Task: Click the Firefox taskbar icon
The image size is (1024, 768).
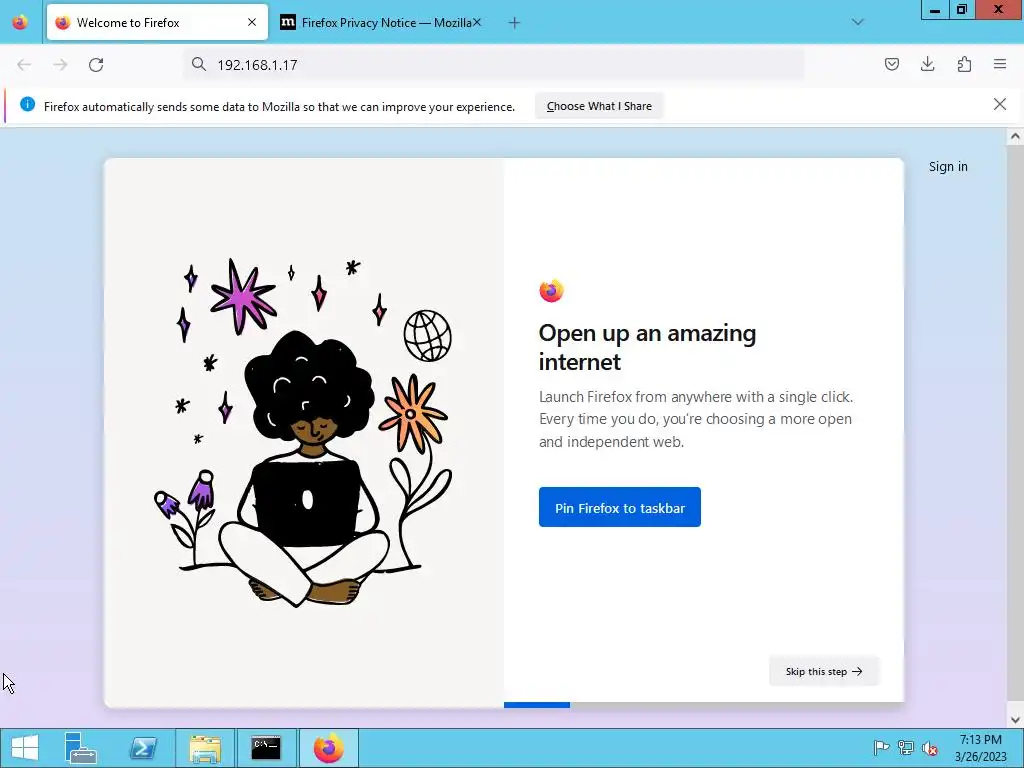Action: coord(328,748)
